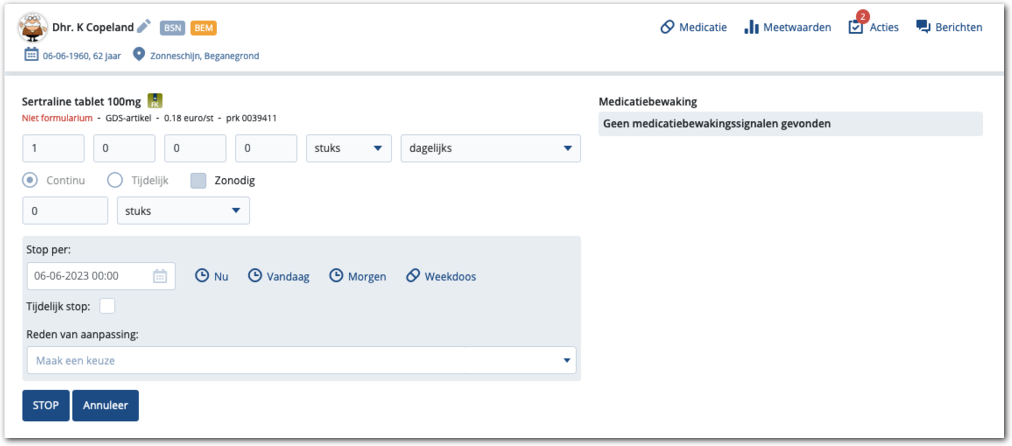Open the Medicatie menu item
Screen dimensions: 1012x446
tap(693, 27)
